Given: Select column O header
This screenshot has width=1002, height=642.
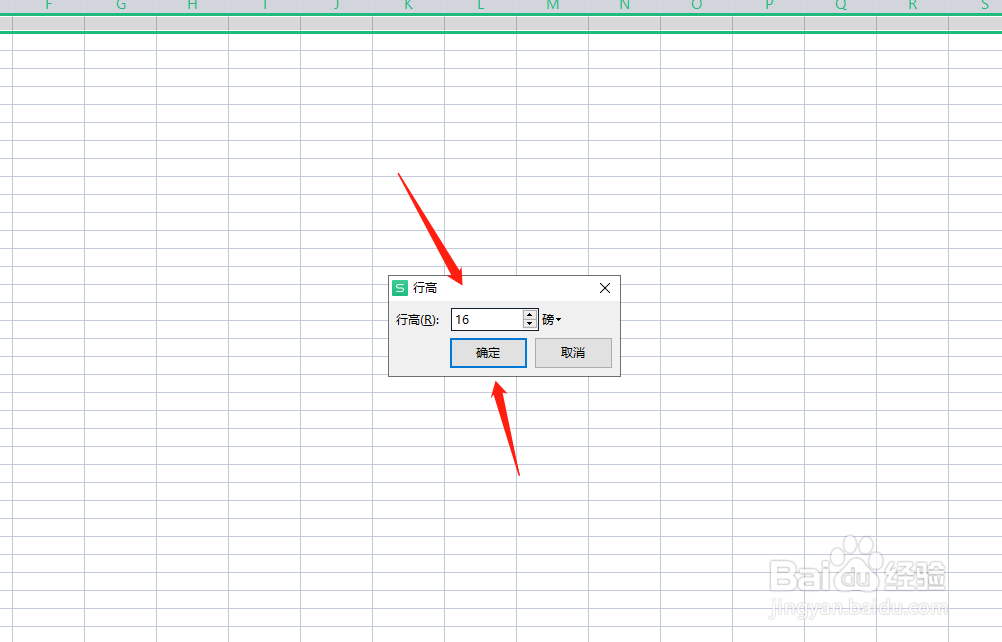Looking at the screenshot, I should coord(697,6).
